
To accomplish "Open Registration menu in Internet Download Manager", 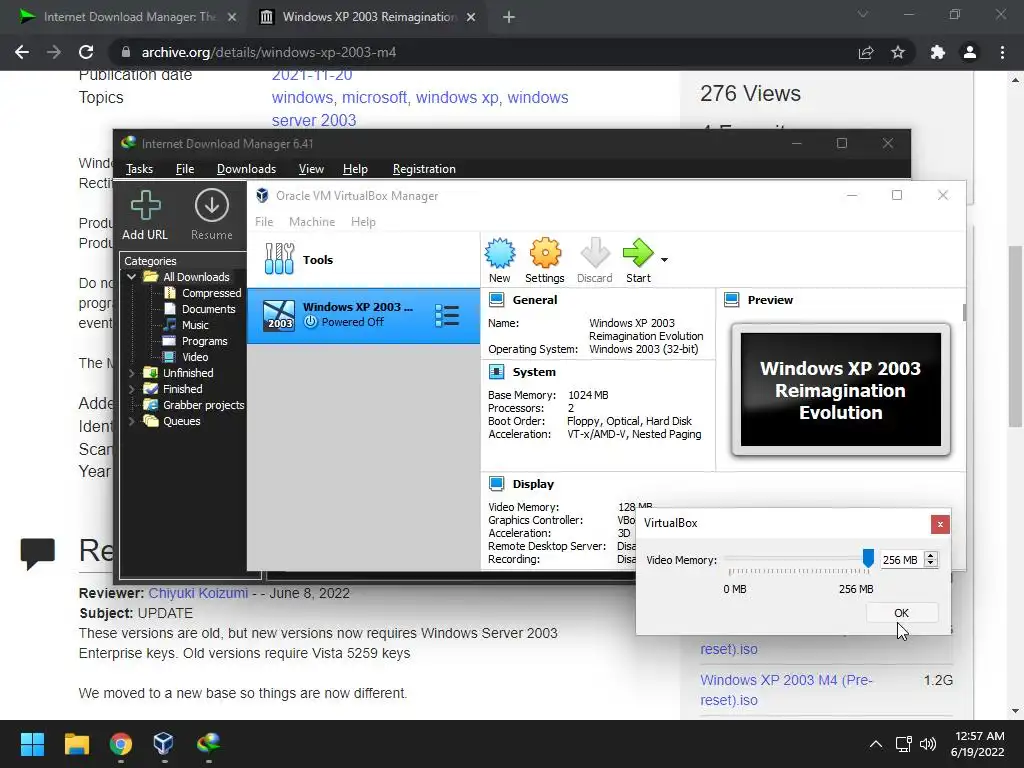I will coord(424,169).
